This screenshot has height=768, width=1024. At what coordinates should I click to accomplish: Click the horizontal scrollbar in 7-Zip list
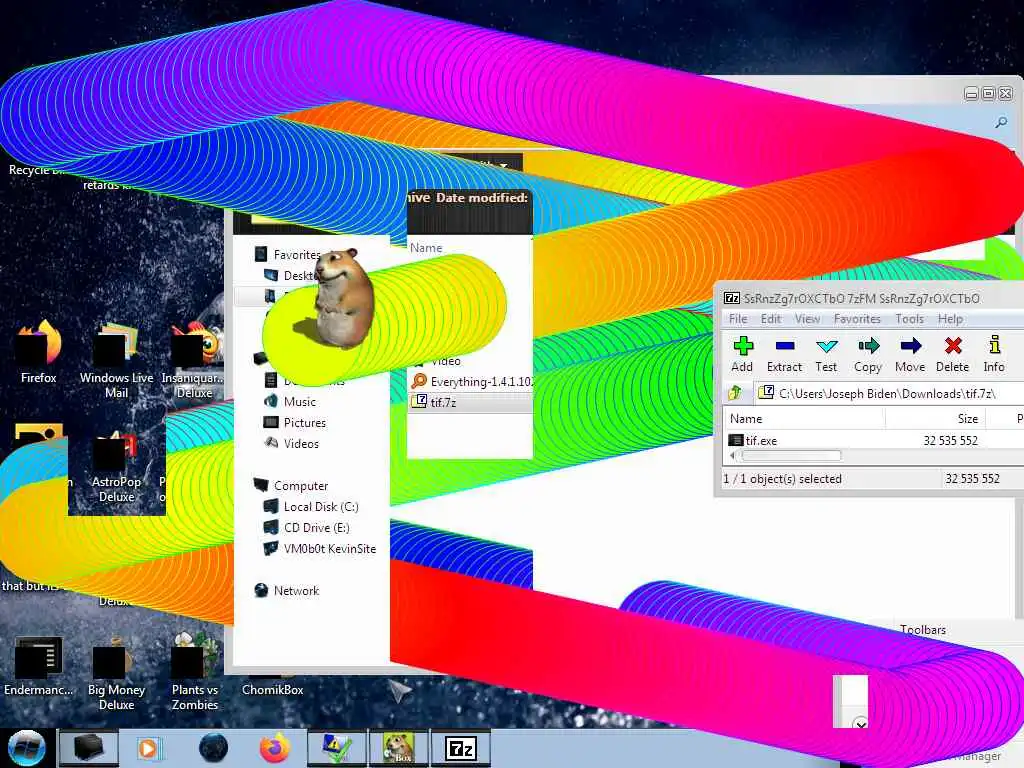(791, 455)
